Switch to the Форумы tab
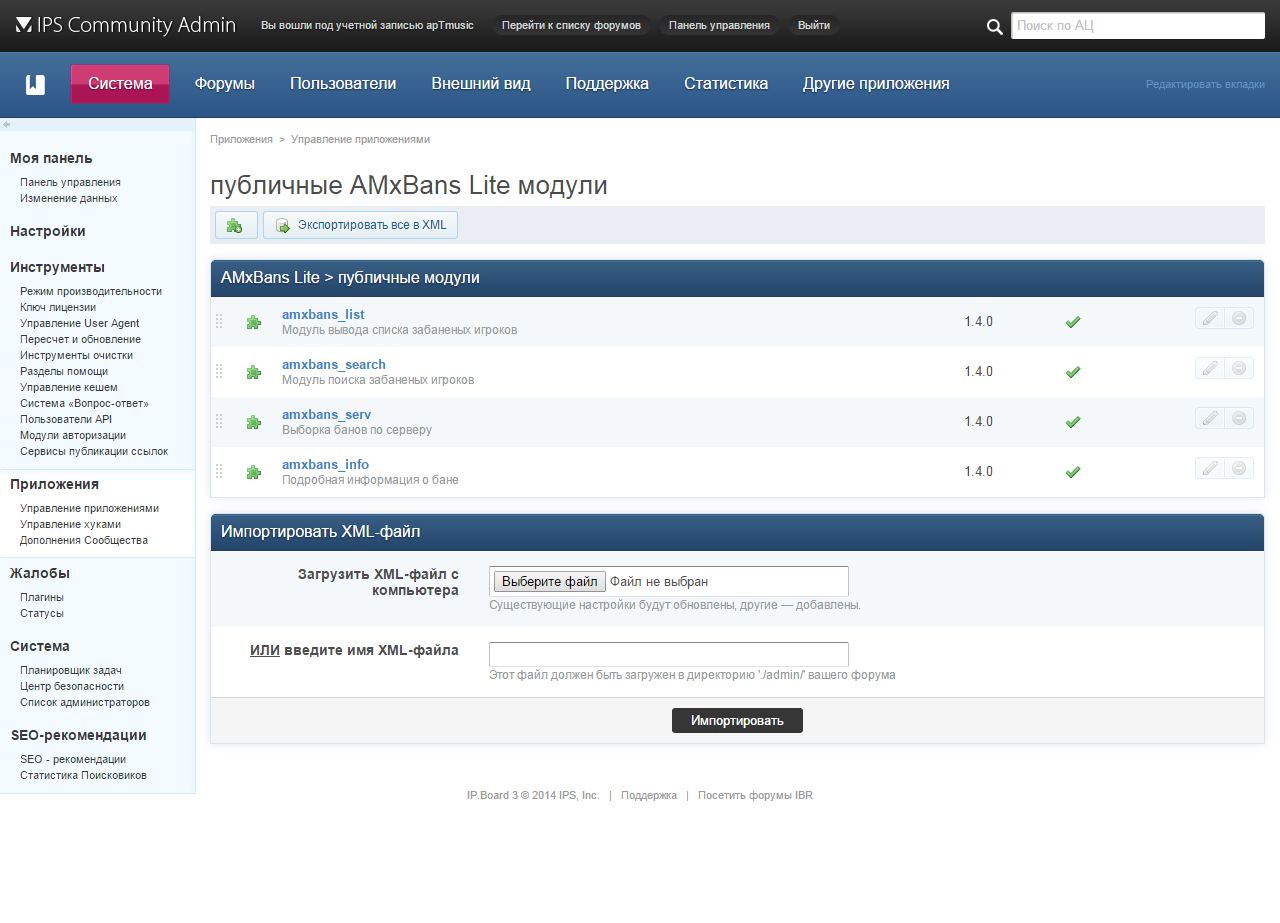The image size is (1280, 923). pyautogui.click(x=225, y=84)
